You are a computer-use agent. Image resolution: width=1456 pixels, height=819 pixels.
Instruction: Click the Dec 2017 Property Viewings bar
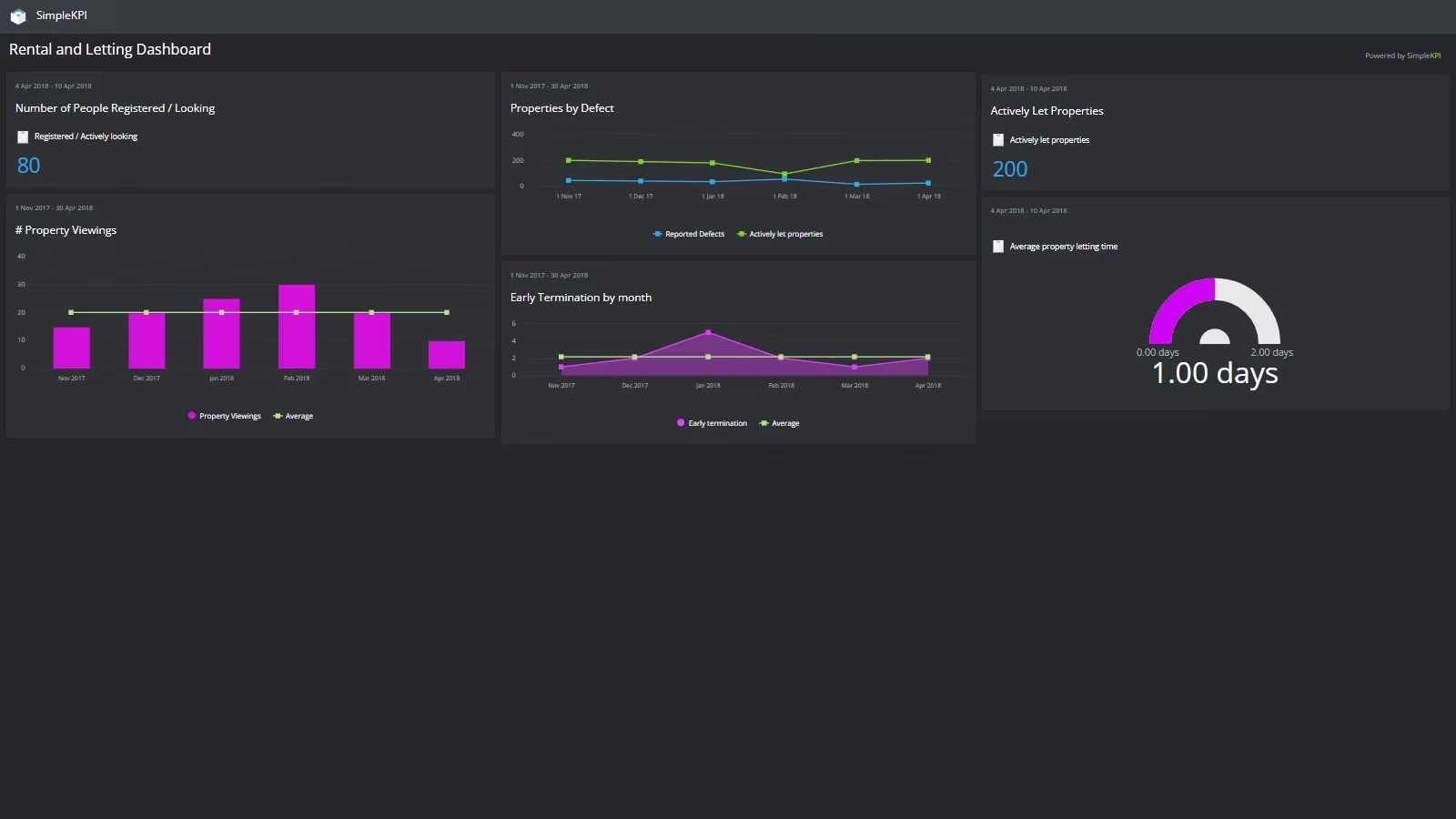click(x=147, y=340)
